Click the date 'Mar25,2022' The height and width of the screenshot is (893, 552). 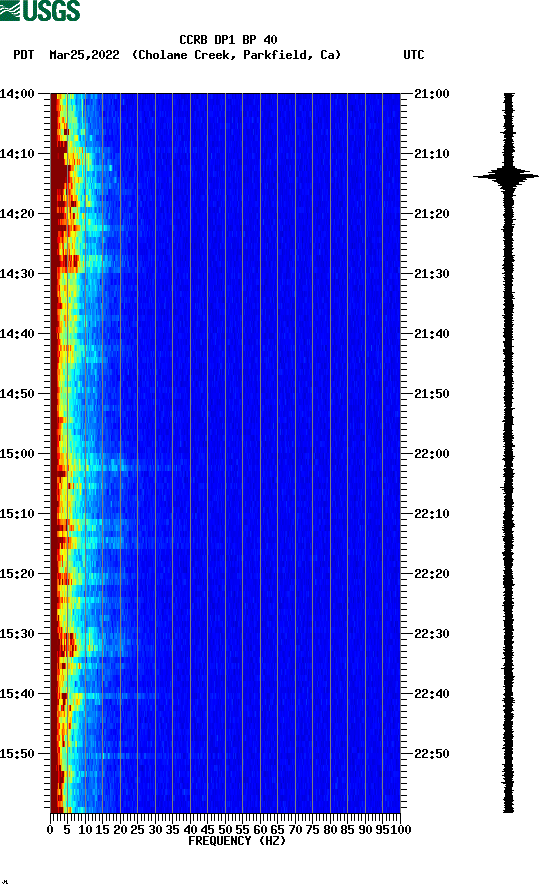pyautogui.click(x=84, y=55)
